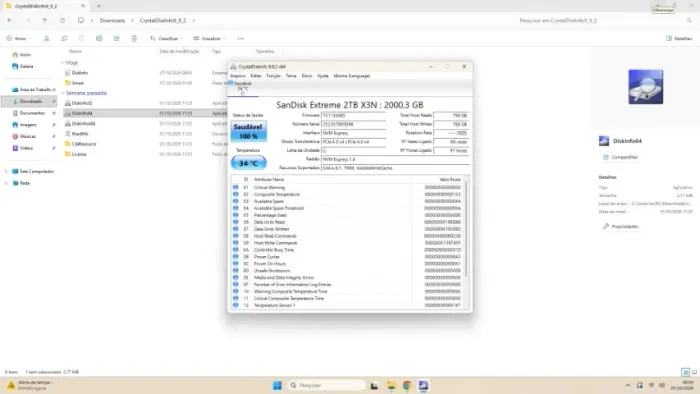Select the CdiResource folder in Explorer

(x=84, y=144)
